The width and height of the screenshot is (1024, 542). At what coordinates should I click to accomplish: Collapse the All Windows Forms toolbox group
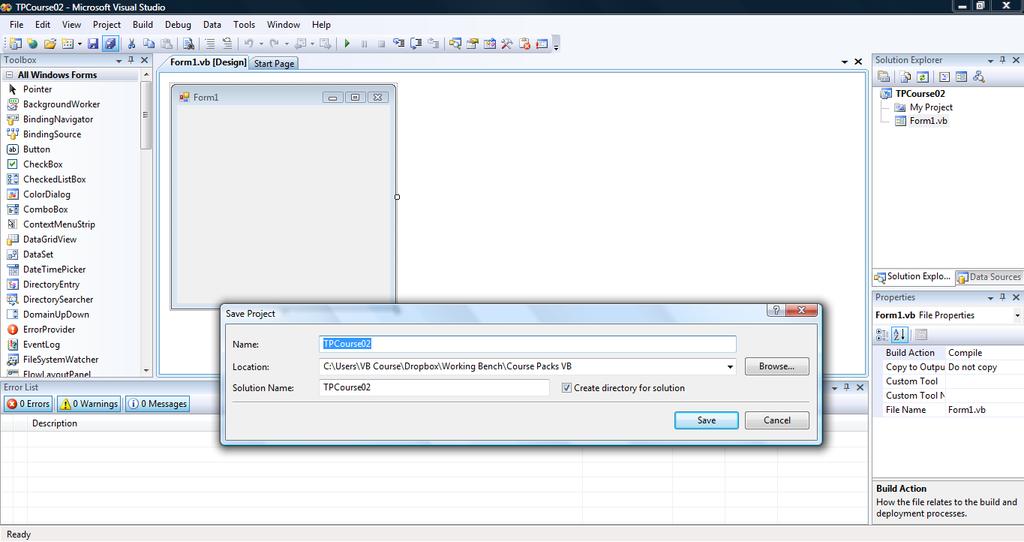[10, 75]
